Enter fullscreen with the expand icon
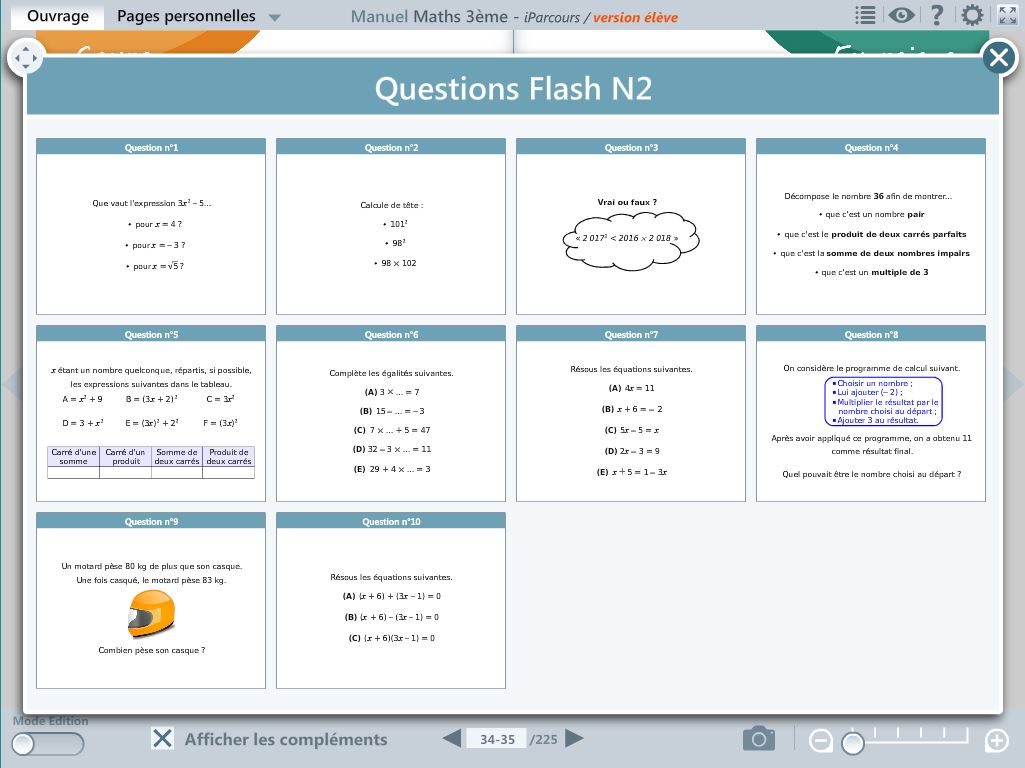The image size is (1025, 768). (x=1007, y=15)
